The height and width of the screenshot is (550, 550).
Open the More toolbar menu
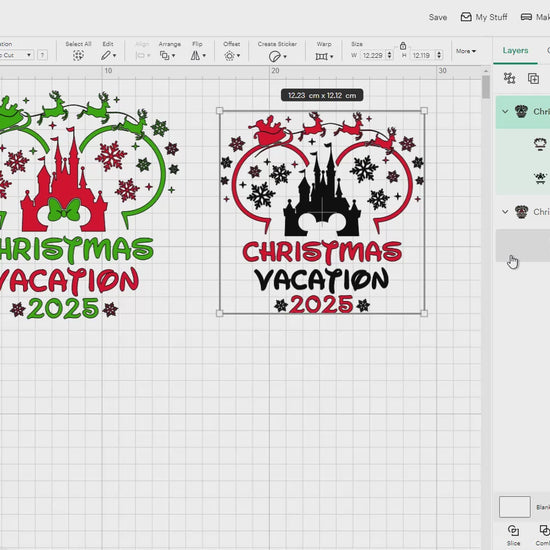click(x=466, y=51)
